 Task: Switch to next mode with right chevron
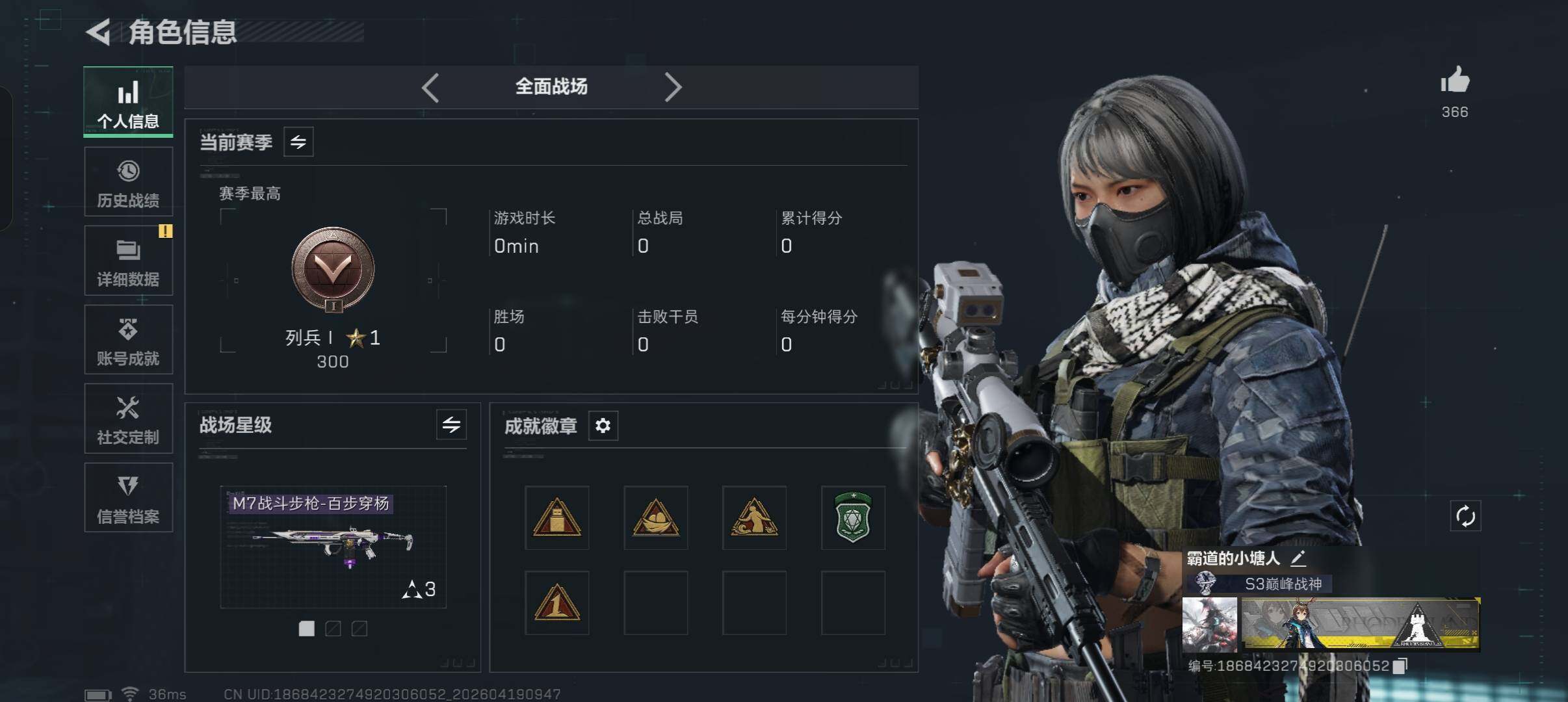pos(673,87)
